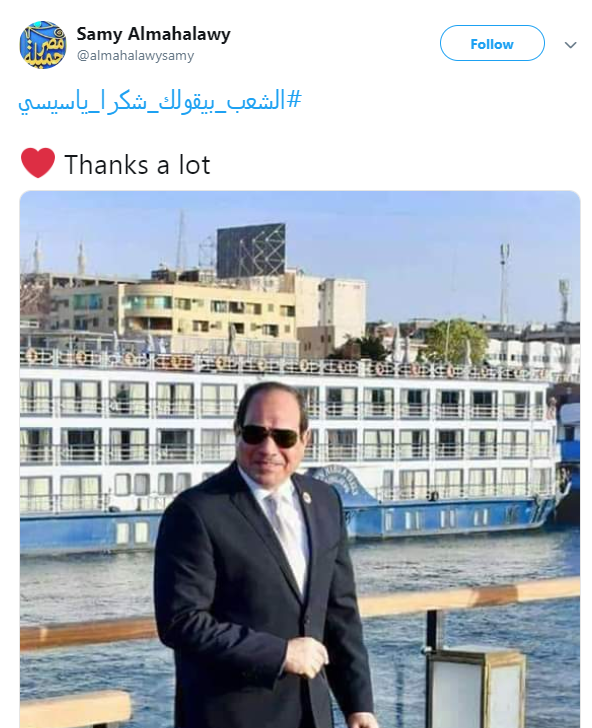
Task: Open the Samy Almahalawy profile avatar
Action: 42,45
